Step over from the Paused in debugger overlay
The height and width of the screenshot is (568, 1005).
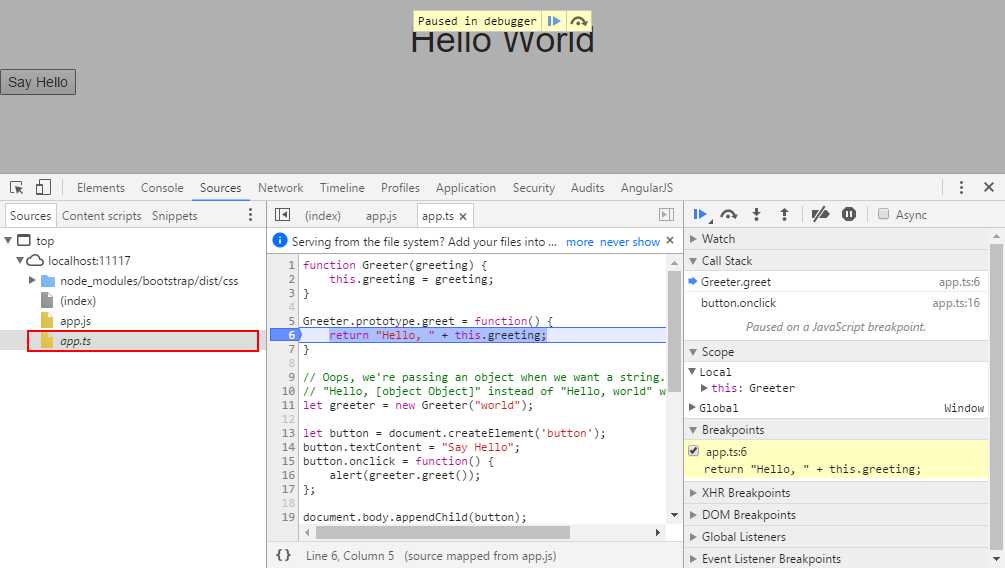click(x=578, y=21)
